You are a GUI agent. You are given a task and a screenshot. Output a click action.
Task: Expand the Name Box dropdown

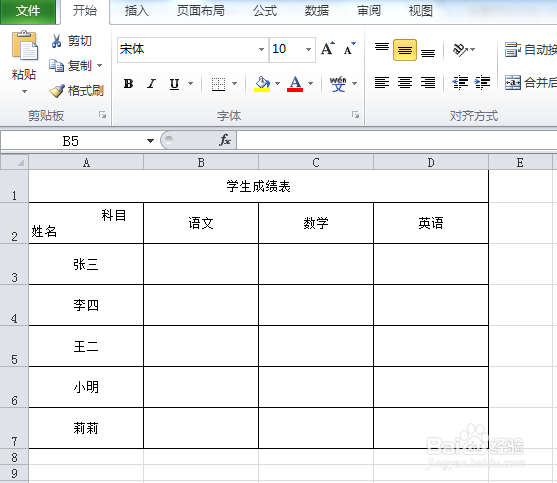150,141
